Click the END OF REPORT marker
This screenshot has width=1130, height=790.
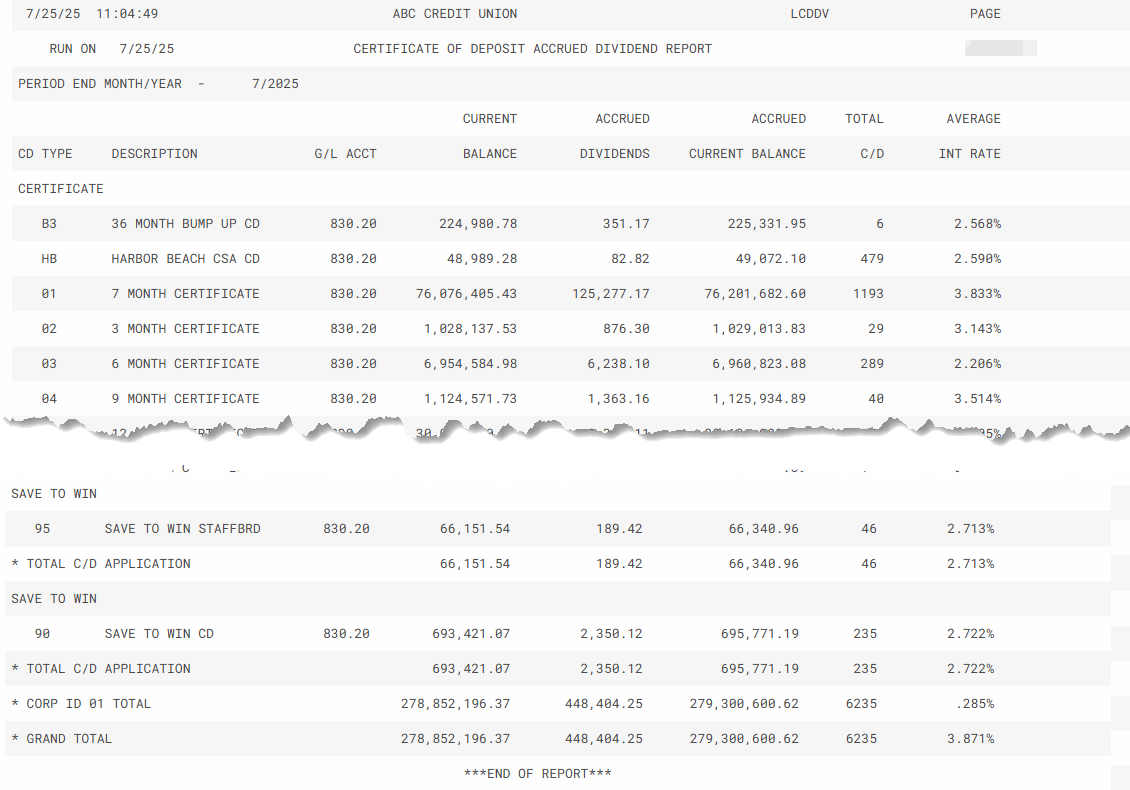point(538,774)
